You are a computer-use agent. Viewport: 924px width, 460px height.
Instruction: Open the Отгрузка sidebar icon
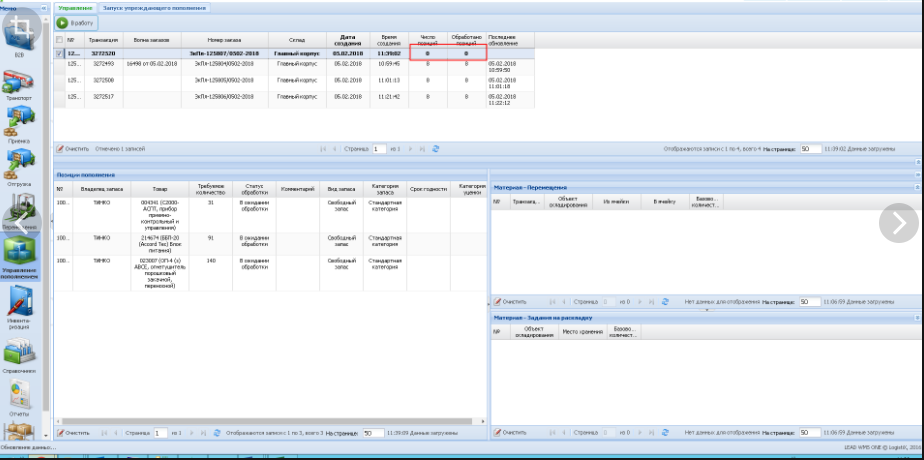tap(19, 166)
